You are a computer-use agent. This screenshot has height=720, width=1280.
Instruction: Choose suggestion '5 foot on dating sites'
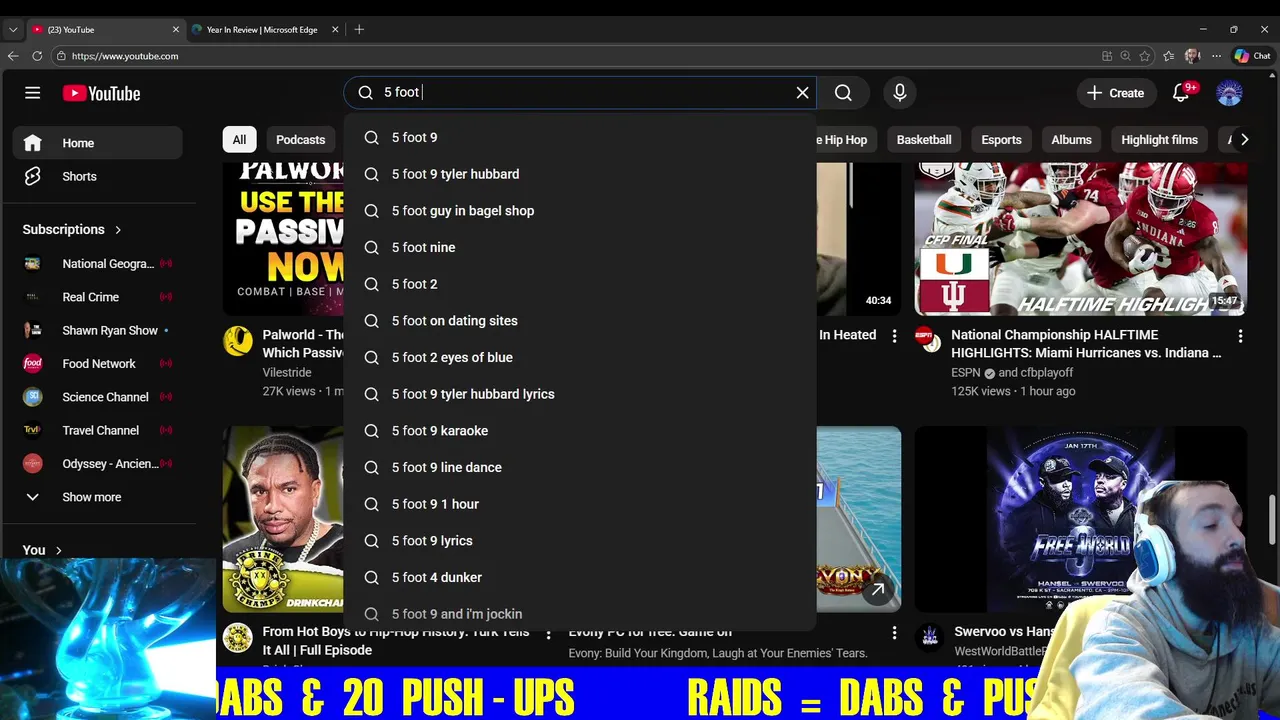(580, 321)
